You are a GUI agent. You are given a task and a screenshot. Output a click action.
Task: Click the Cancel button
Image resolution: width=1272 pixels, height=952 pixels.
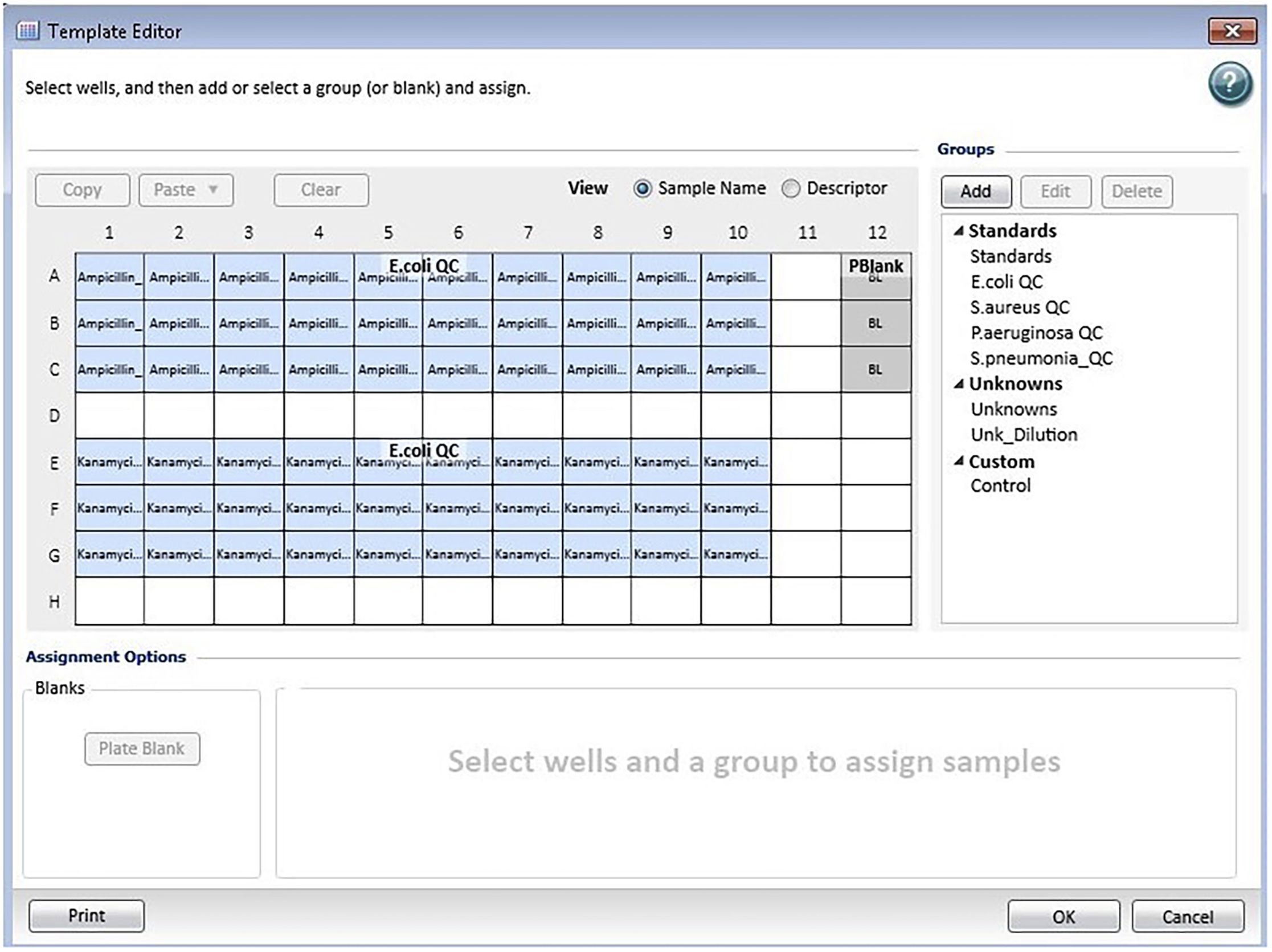coord(1188,916)
